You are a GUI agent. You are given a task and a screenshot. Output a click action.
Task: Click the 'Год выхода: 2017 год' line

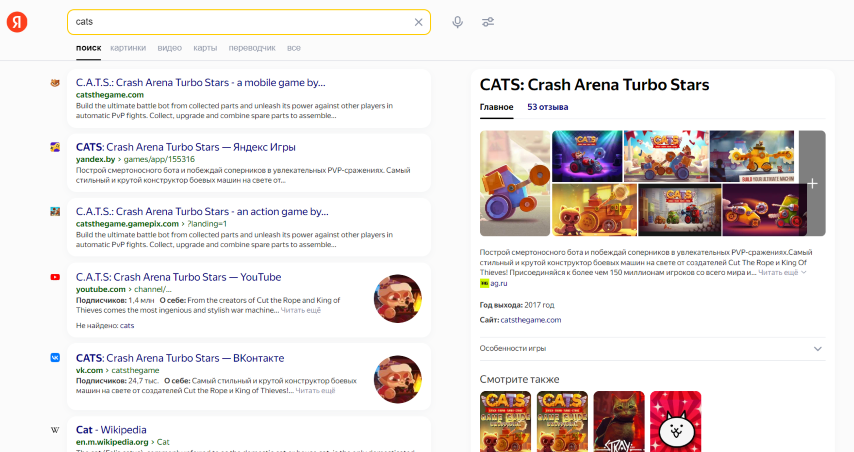(x=517, y=305)
